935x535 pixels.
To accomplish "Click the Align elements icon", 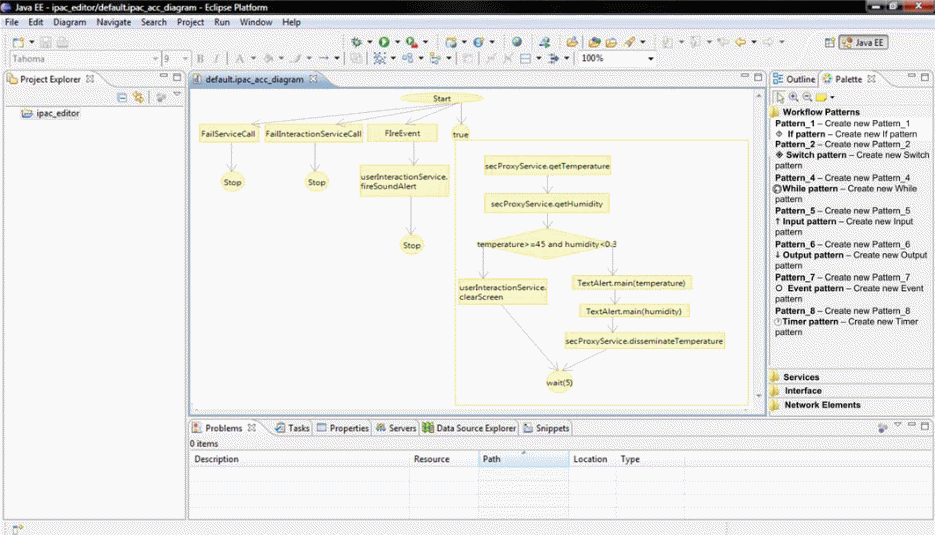I will click(x=435, y=58).
